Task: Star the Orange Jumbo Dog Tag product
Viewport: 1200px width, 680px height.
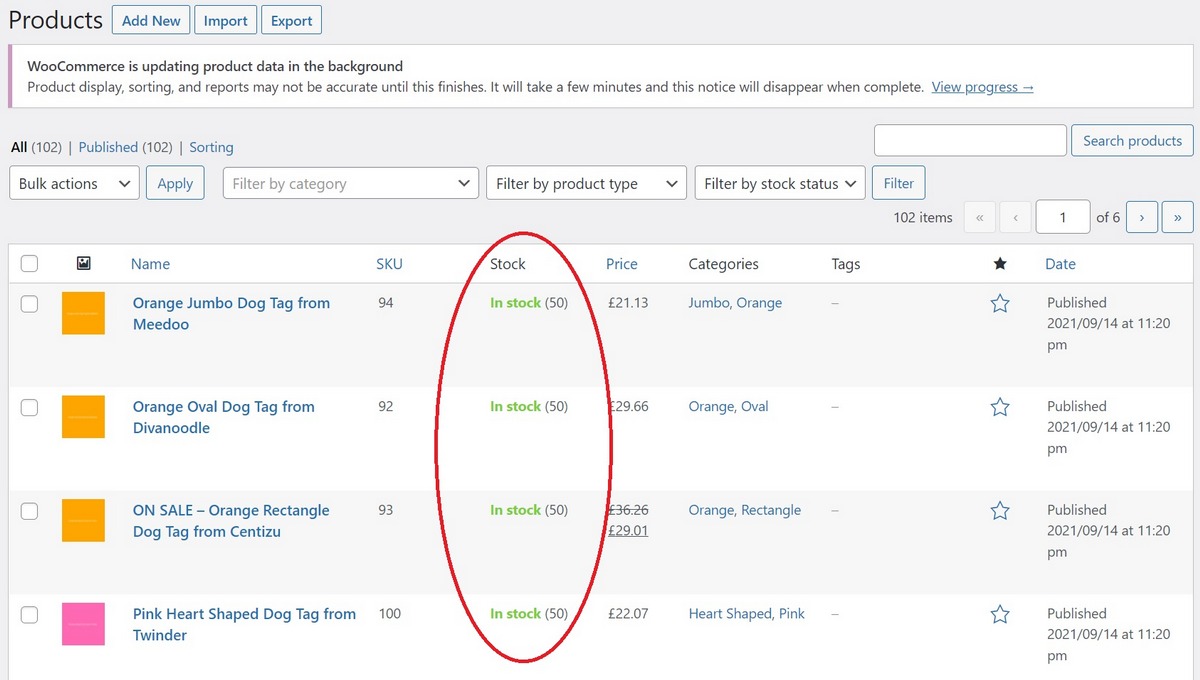Action: [x=1000, y=303]
